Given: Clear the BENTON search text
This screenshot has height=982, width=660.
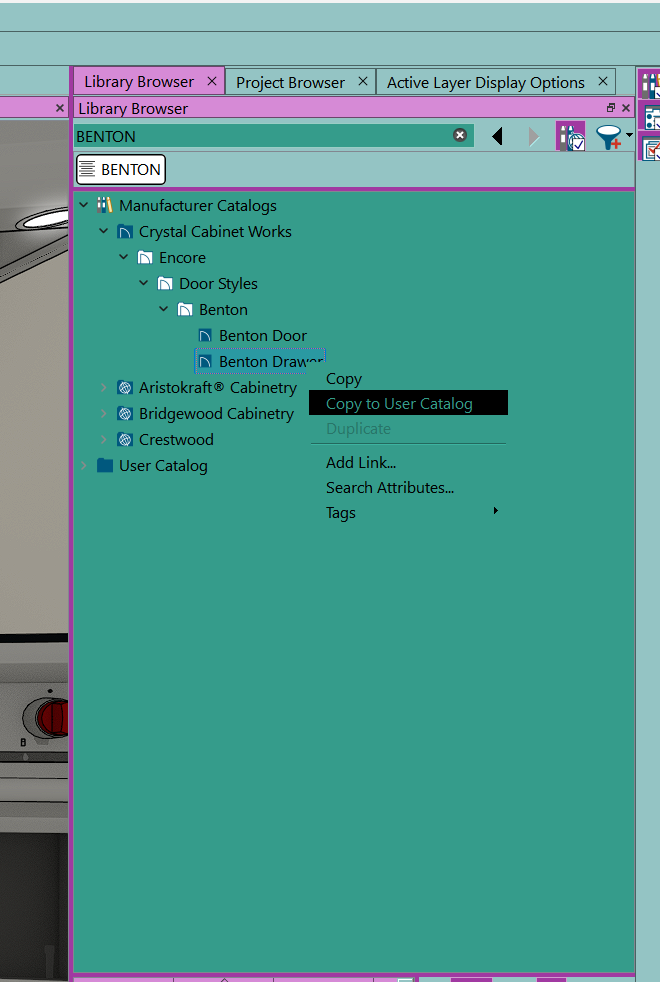Looking at the screenshot, I should click(x=460, y=135).
